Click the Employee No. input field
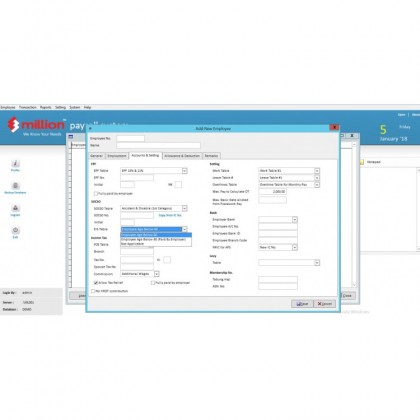The image size is (420, 420). 131,138
